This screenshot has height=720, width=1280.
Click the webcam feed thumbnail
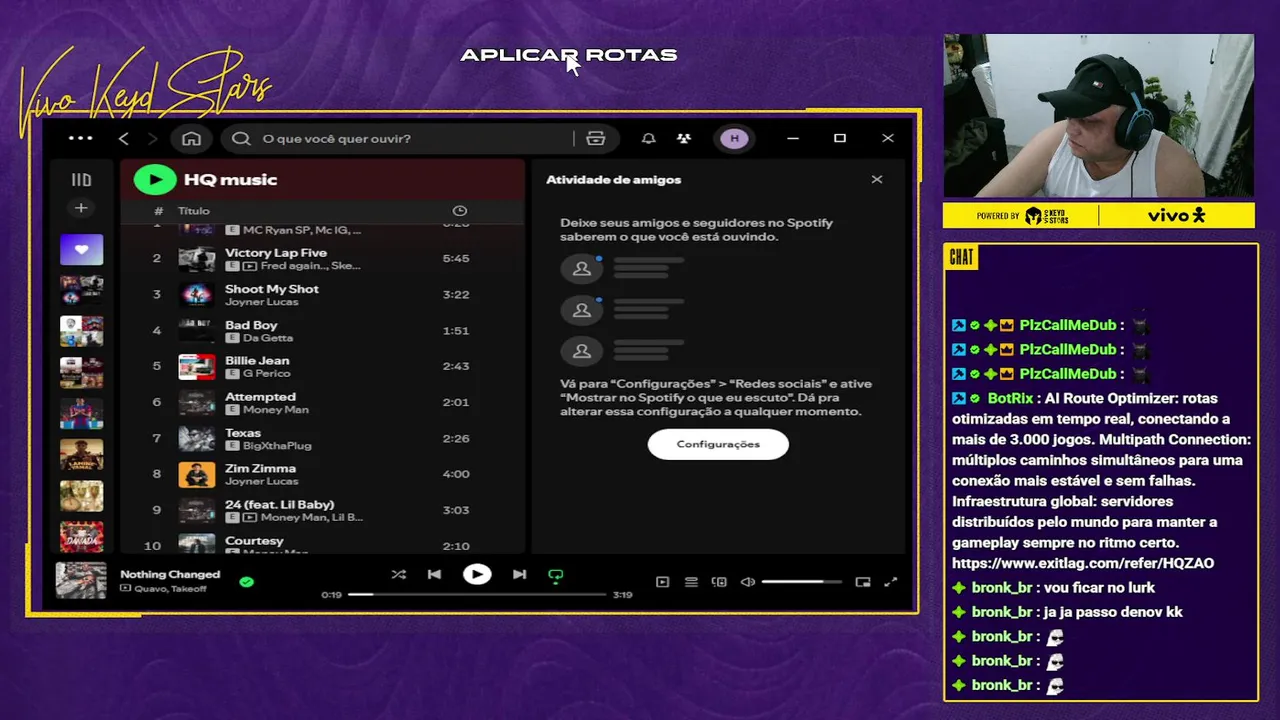click(1098, 115)
